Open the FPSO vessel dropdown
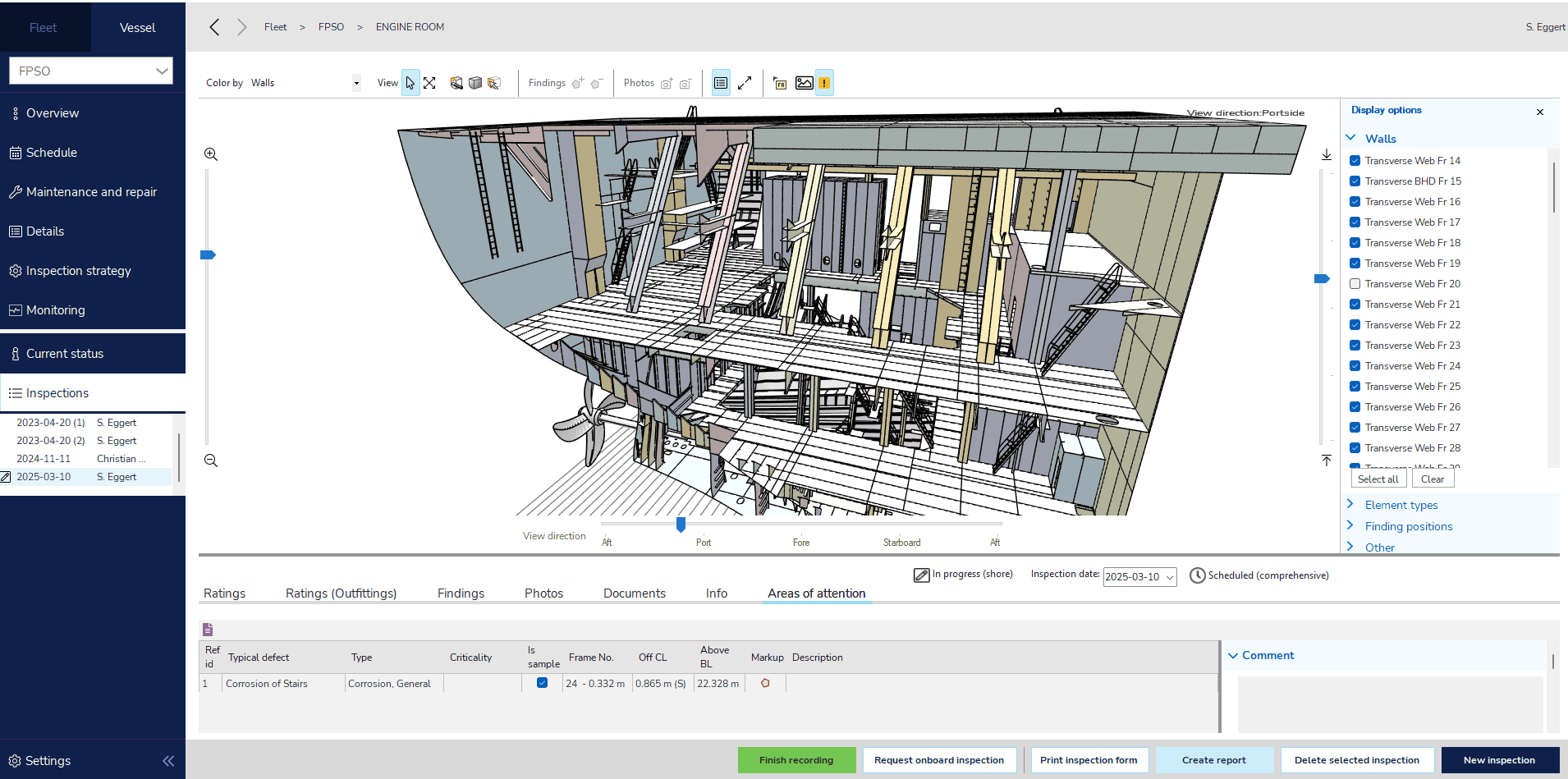 click(x=91, y=71)
